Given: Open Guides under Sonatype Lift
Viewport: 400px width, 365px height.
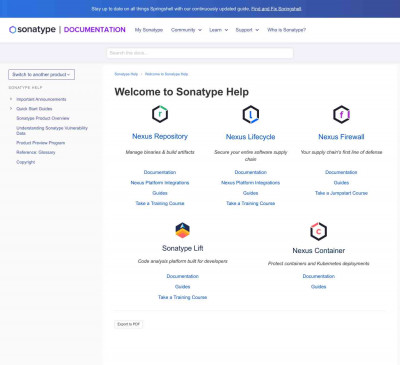Looking at the screenshot, I should pos(183,287).
